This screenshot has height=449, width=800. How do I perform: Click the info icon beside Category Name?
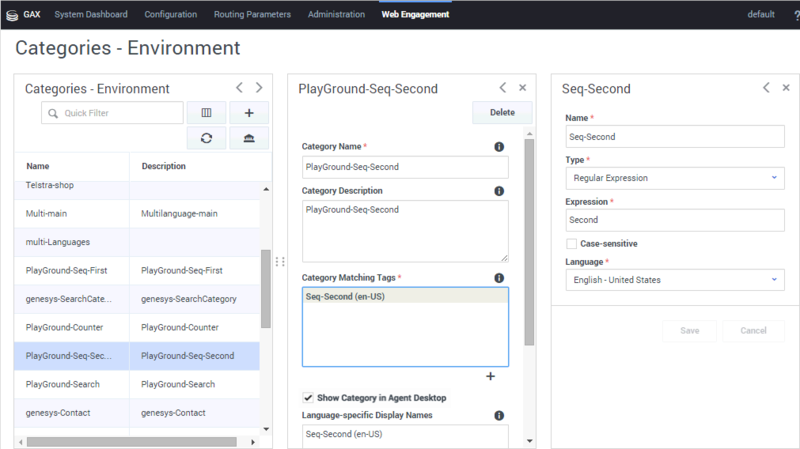pos(499,147)
